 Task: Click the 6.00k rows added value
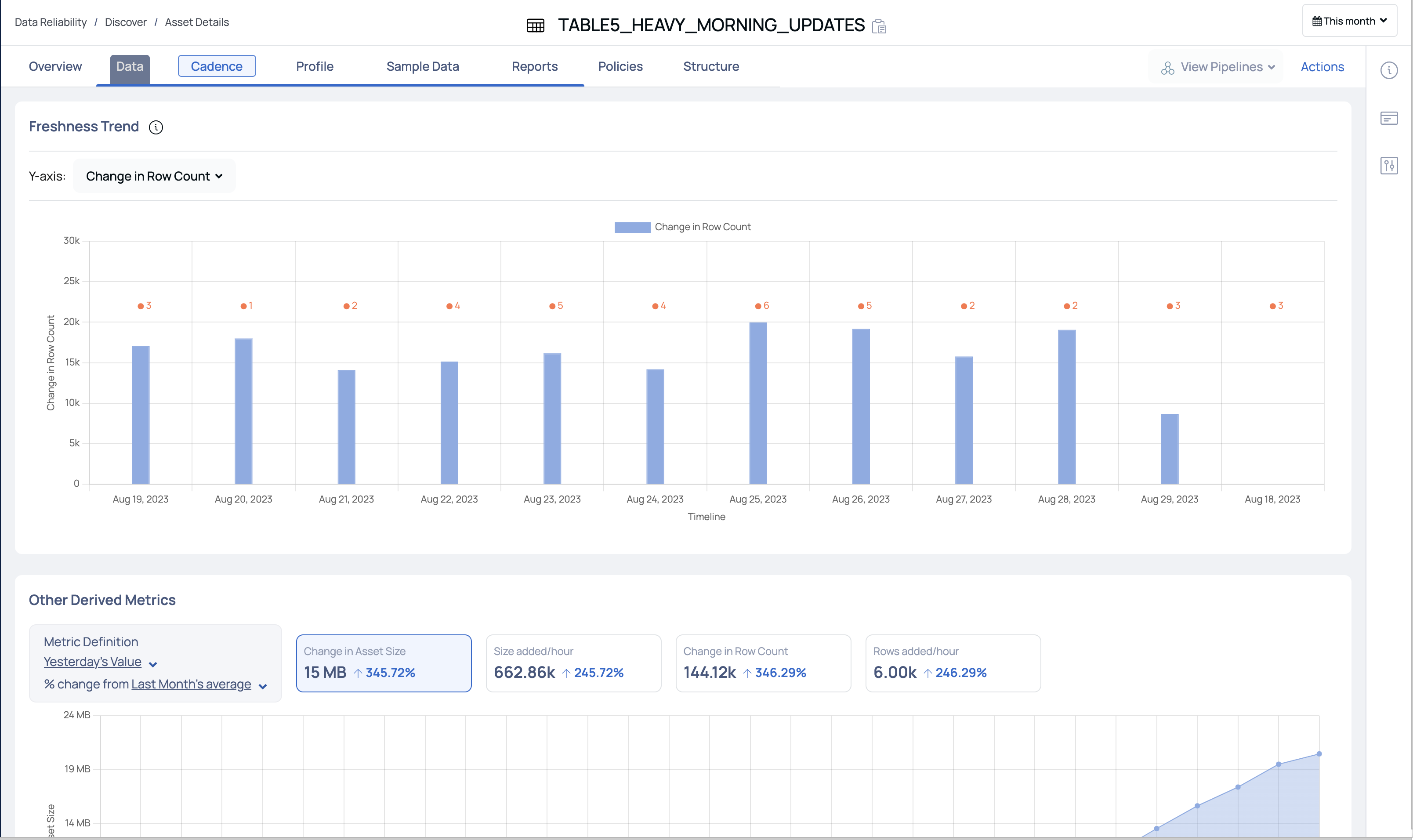pos(895,673)
